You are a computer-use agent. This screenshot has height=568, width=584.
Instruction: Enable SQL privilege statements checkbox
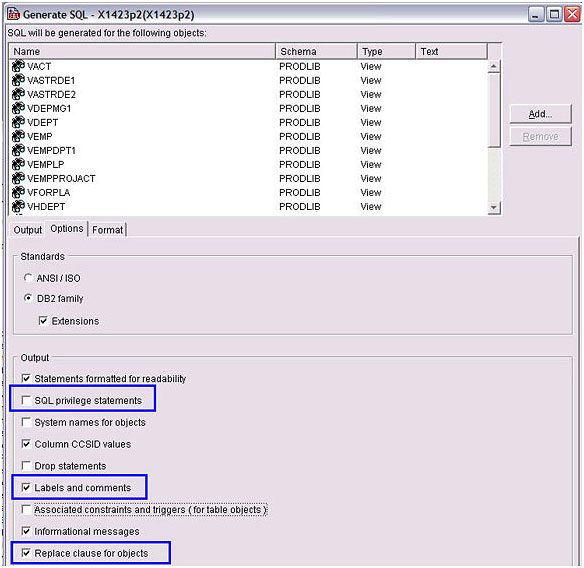click(26, 400)
